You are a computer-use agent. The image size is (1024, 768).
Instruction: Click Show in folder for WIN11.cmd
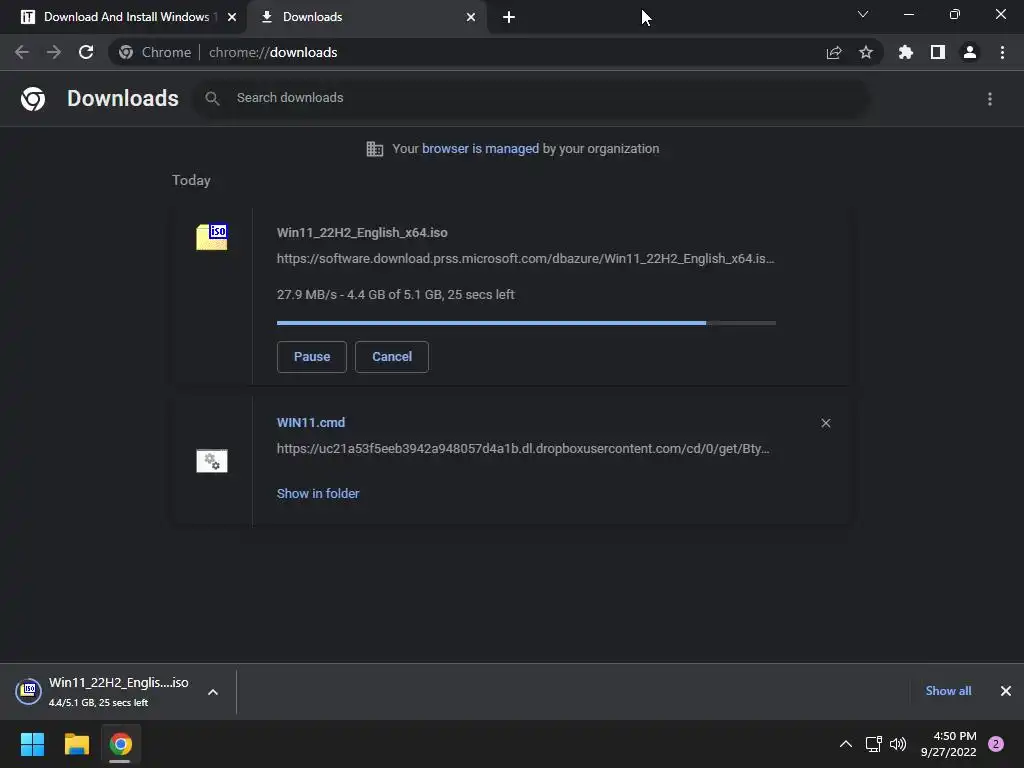click(318, 494)
